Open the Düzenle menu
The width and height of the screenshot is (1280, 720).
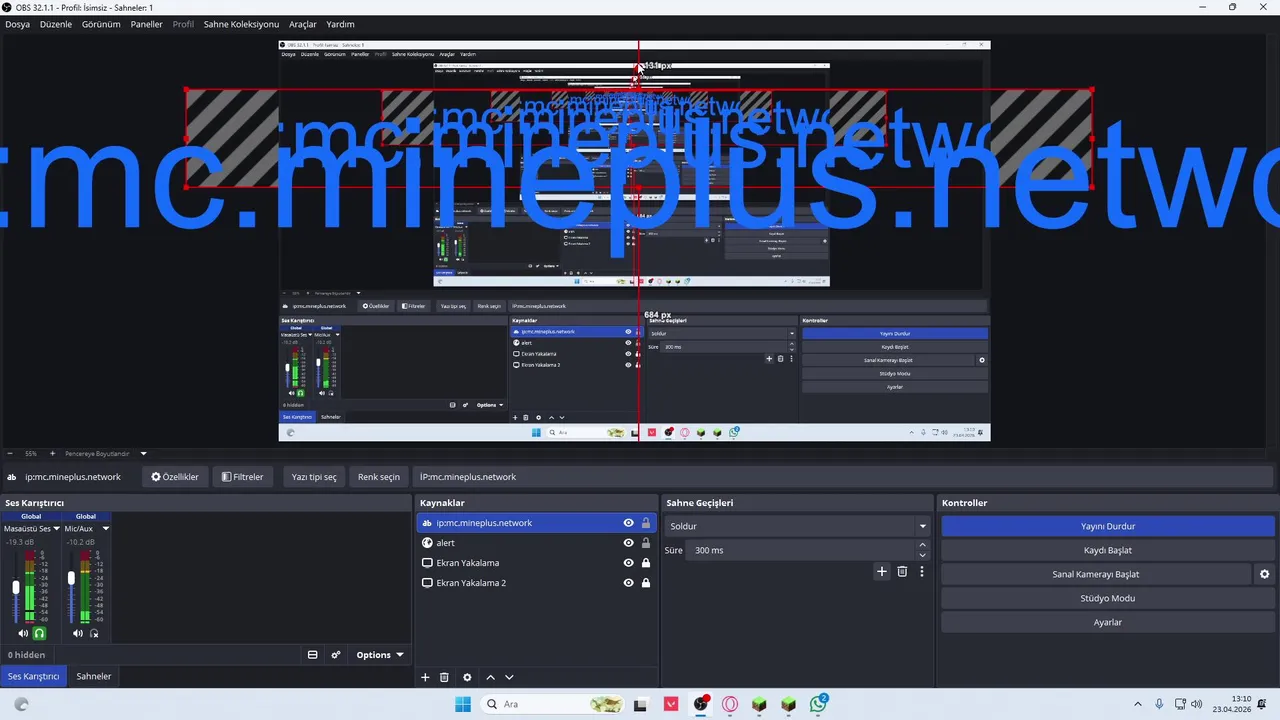(56, 24)
